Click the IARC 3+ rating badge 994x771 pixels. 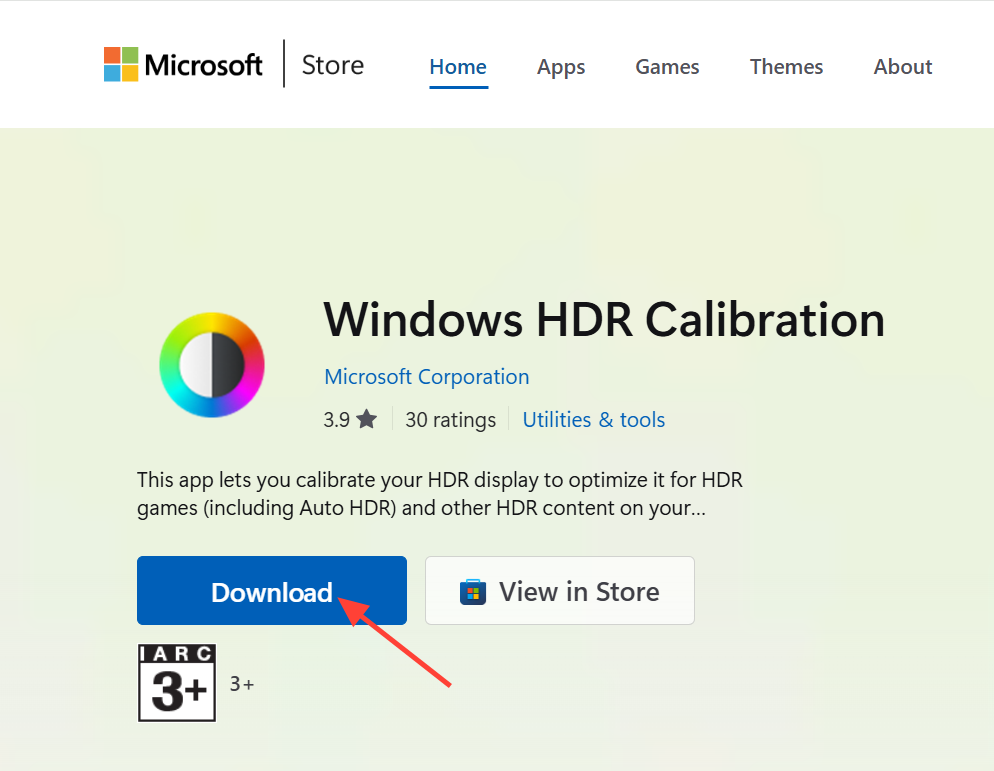(177, 683)
